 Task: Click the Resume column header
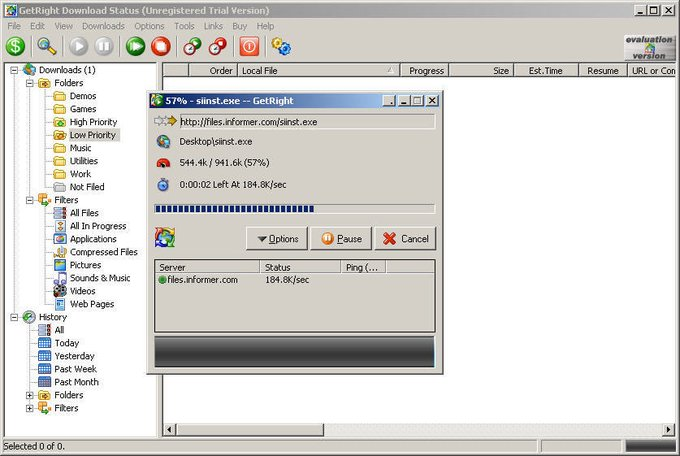tap(603, 70)
